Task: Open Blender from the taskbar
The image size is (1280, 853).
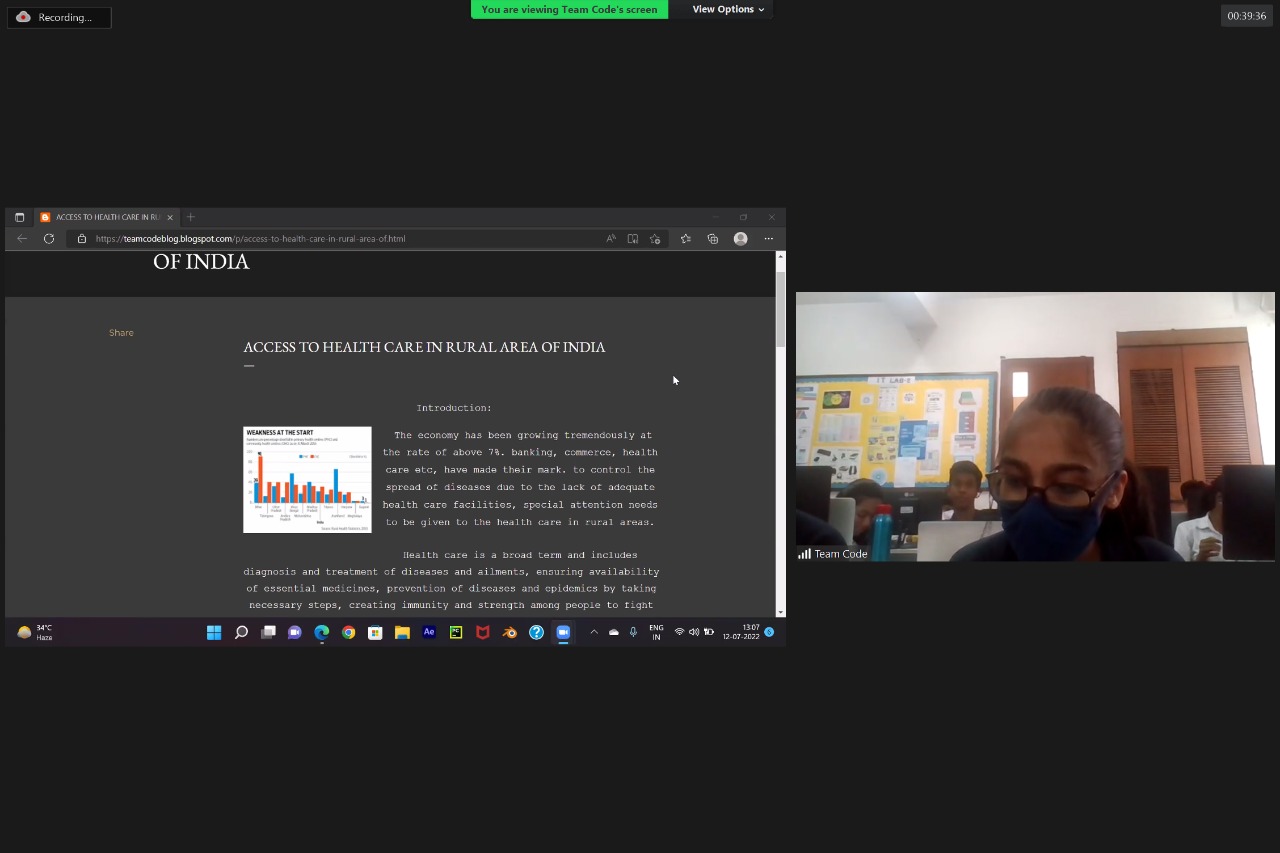Action: (509, 632)
